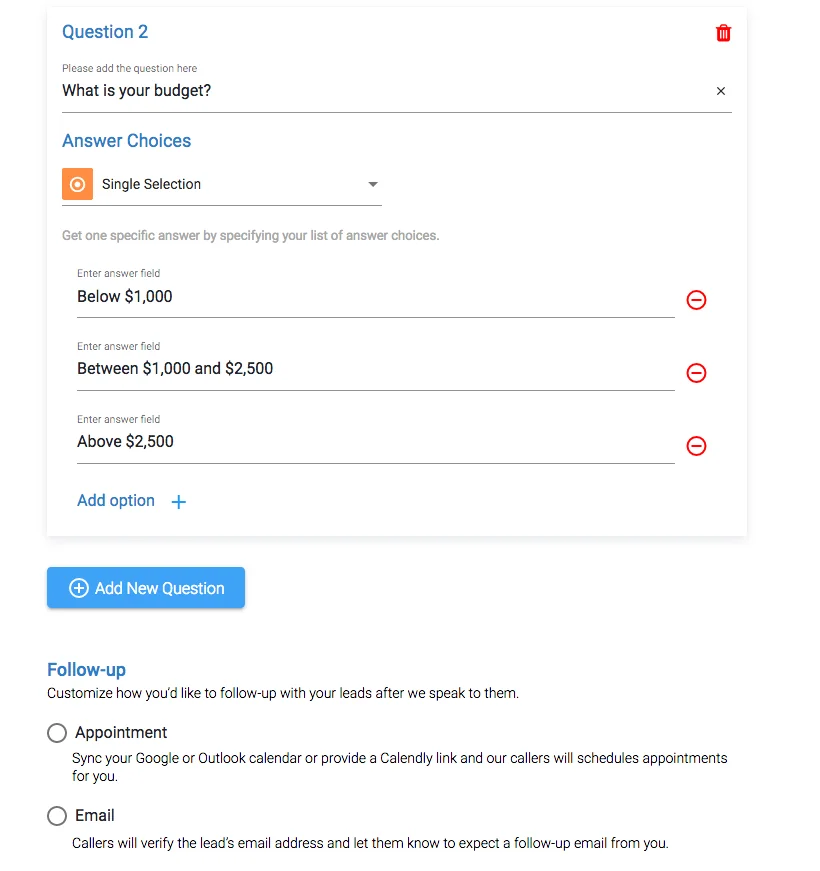This screenshot has height=871, width=820.
Task: Remove the "Below $1,000" answer option
Action: coord(697,299)
